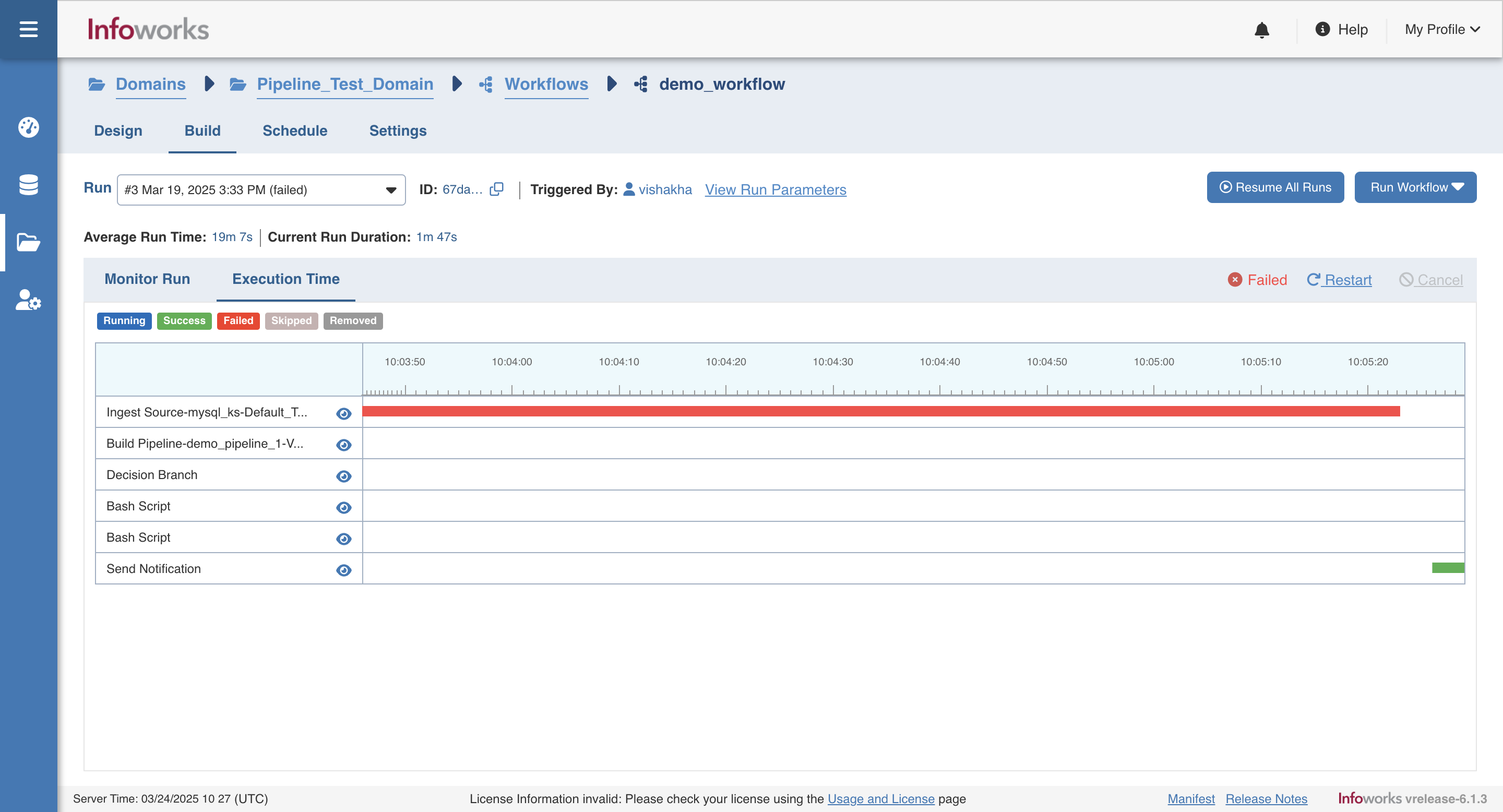Toggle the eye for the second Bash Script row
Screen dimensions: 1503x812
point(344,539)
